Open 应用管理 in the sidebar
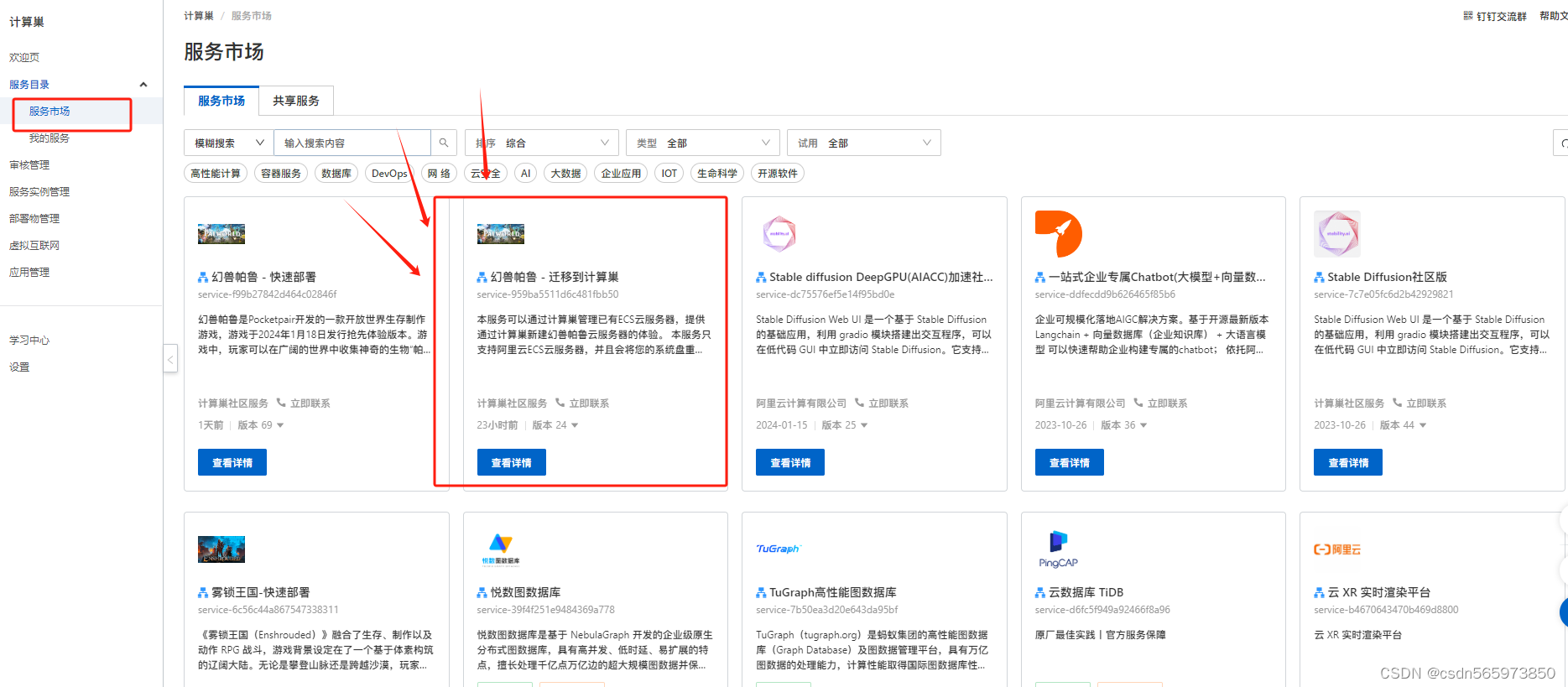The width and height of the screenshot is (1568, 687). pos(29,272)
